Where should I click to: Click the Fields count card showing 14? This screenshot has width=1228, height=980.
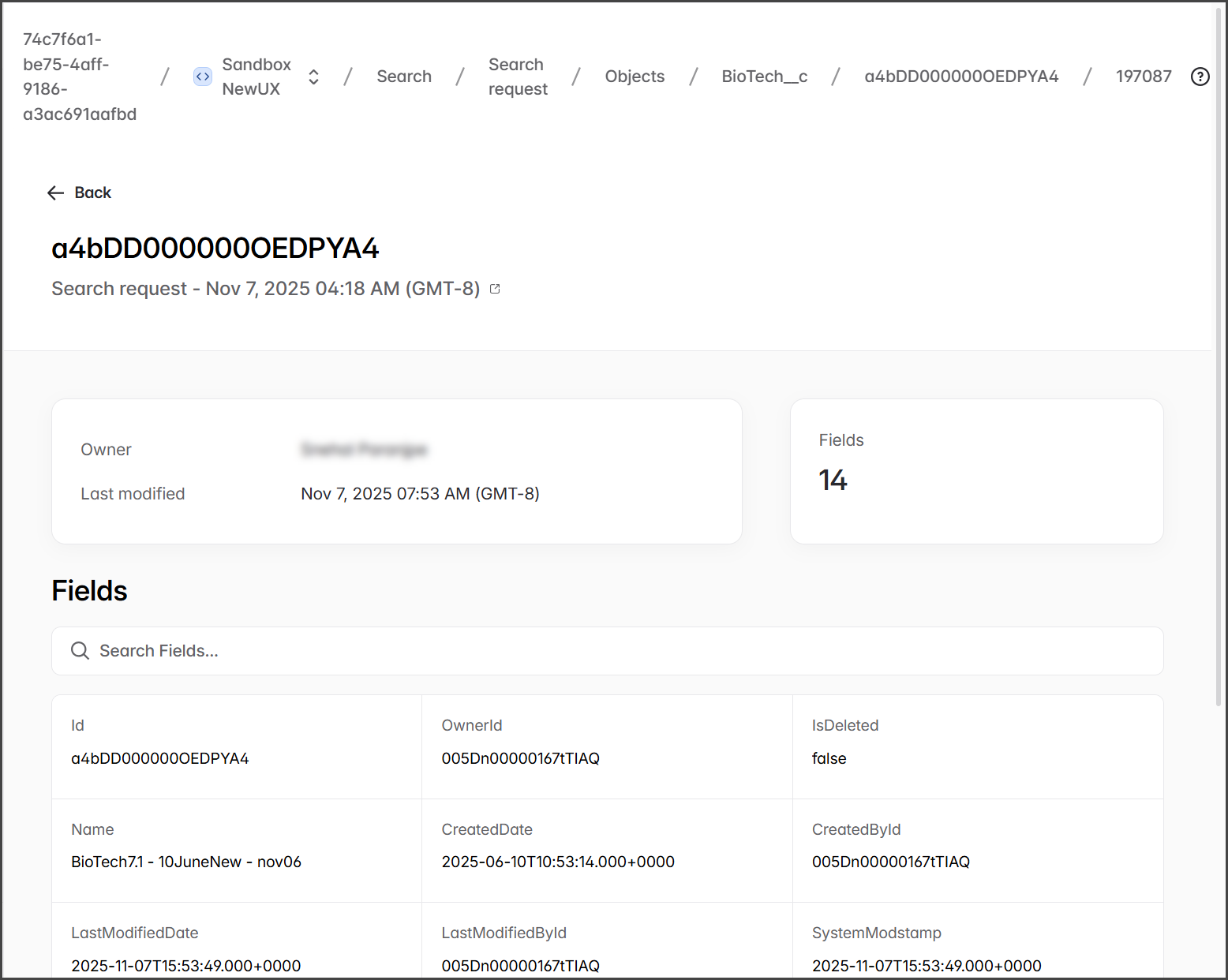click(976, 471)
